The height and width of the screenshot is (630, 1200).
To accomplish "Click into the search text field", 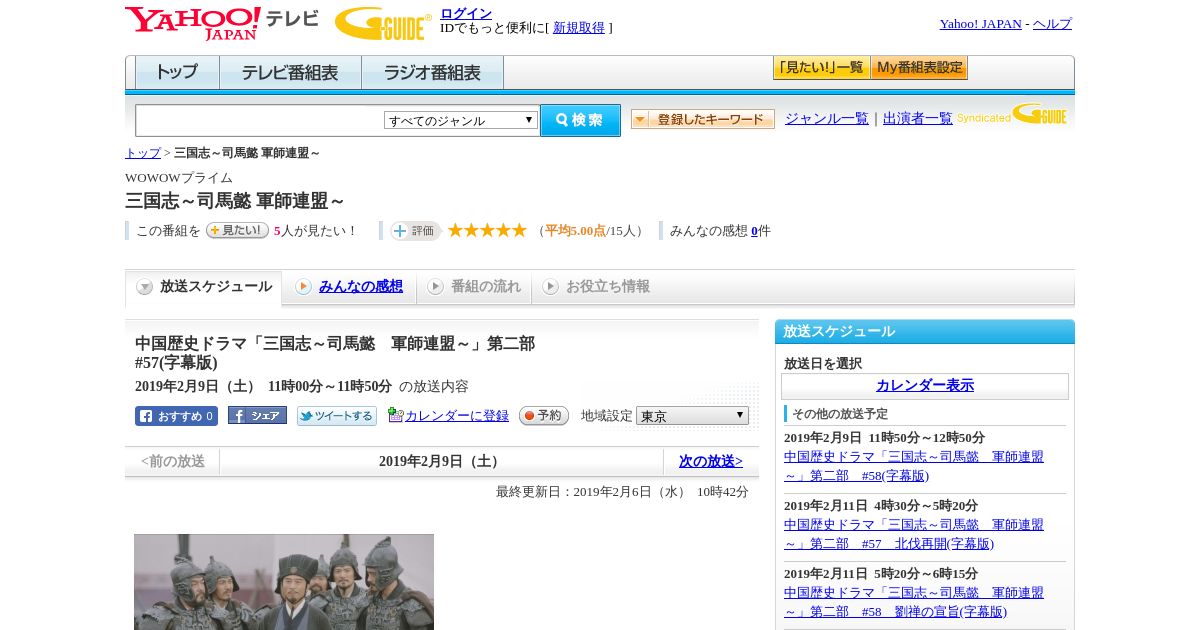I will (260, 120).
